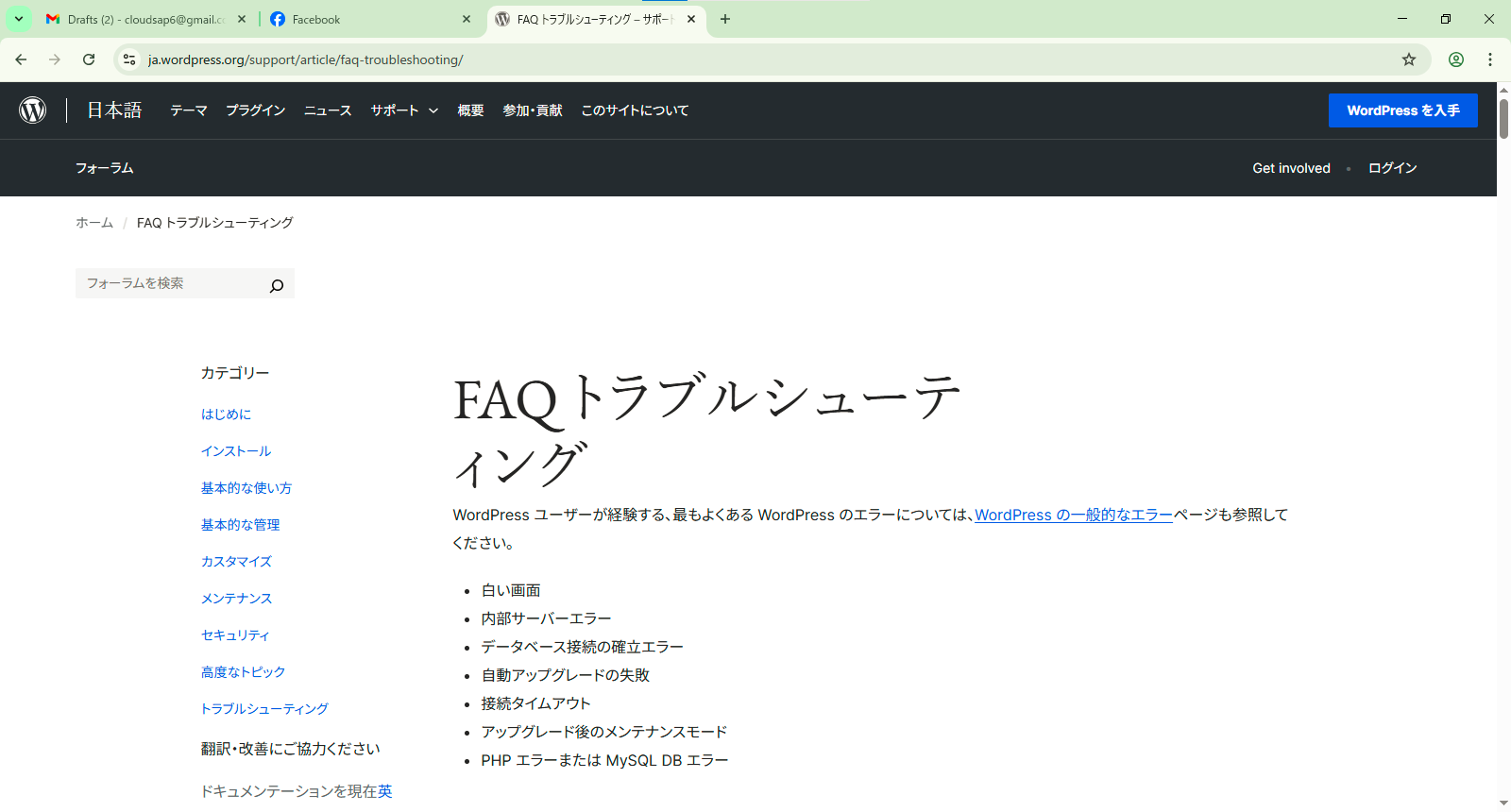
Task: Open a new tab with the plus icon
Action: (725, 19)
